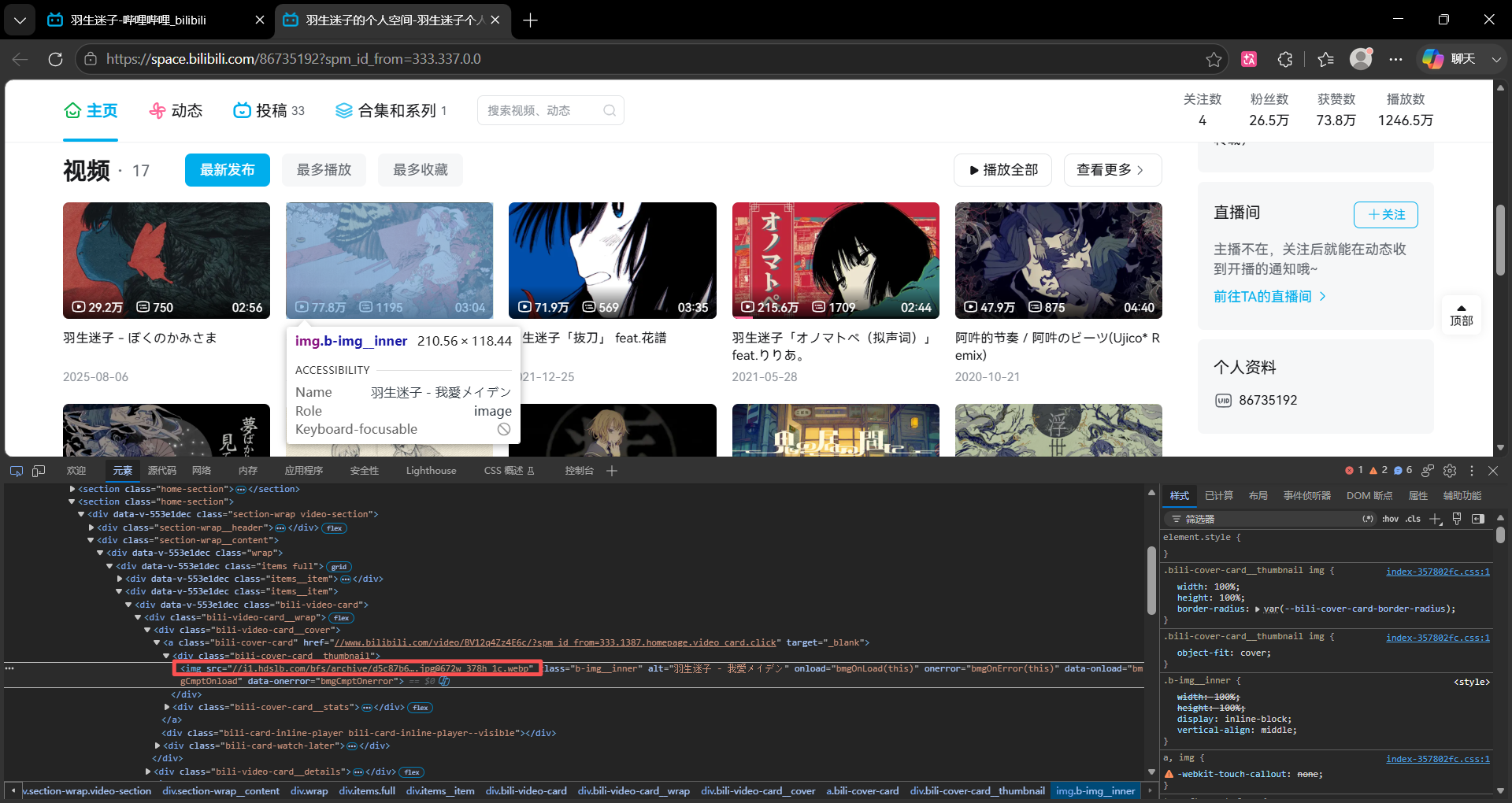This screenshot has height=803, width=1512.
Task: Reload the page with the refresh icon
Action: tap(55, 59)
